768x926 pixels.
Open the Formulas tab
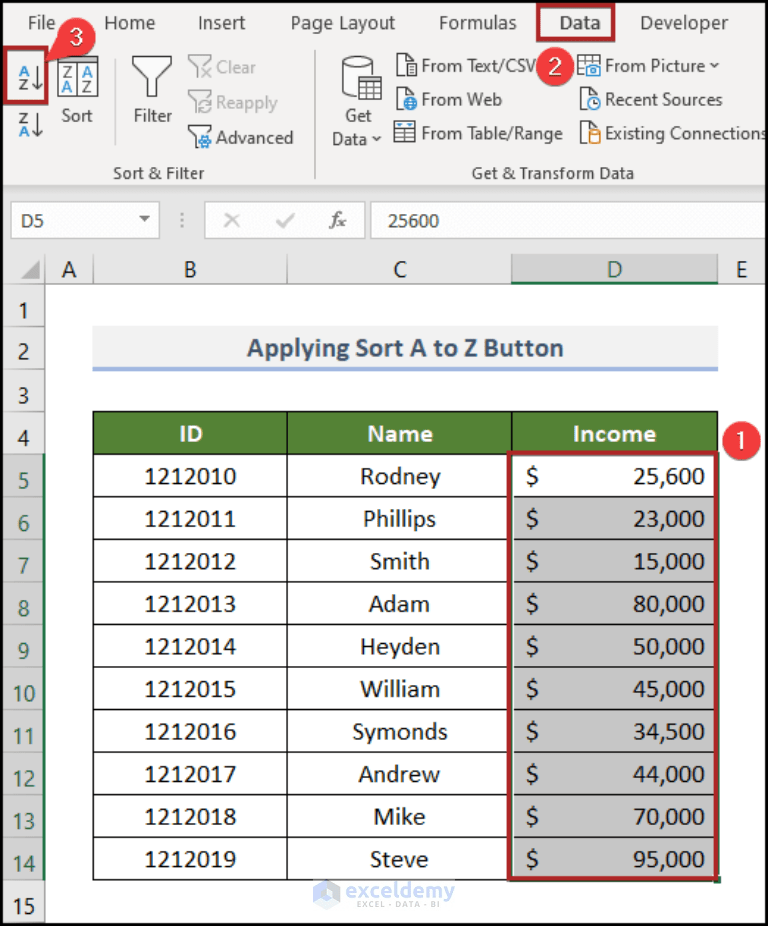coord(477,23)
